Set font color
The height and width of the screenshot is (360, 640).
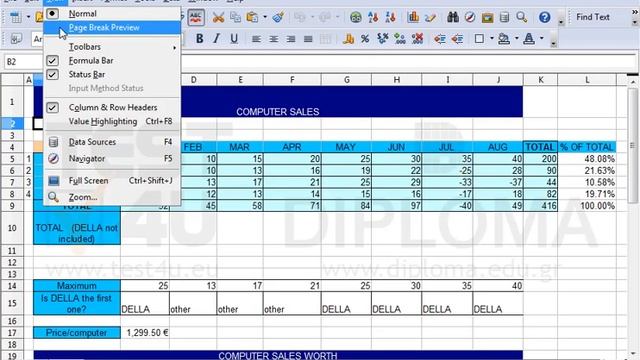pos(529,39)
